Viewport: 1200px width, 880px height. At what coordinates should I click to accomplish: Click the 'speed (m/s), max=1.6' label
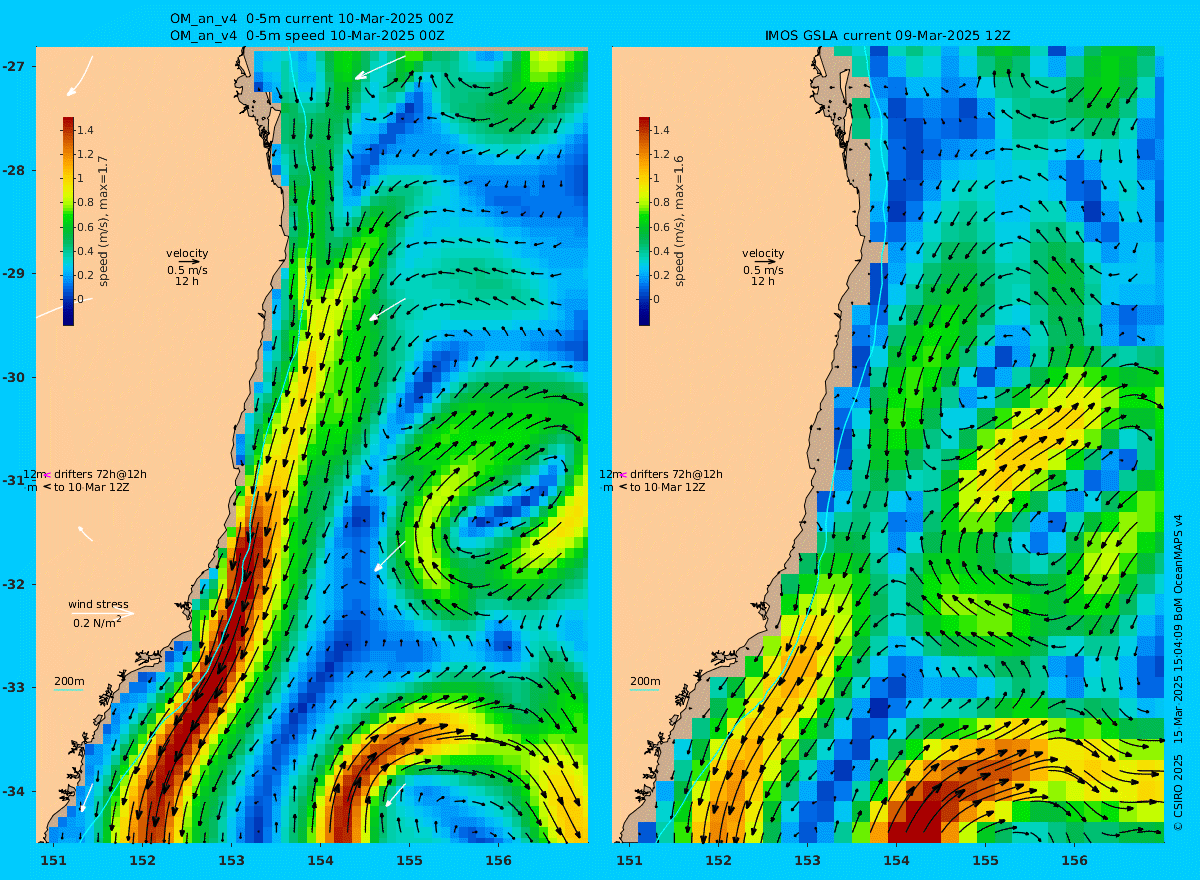click(680, 221)
